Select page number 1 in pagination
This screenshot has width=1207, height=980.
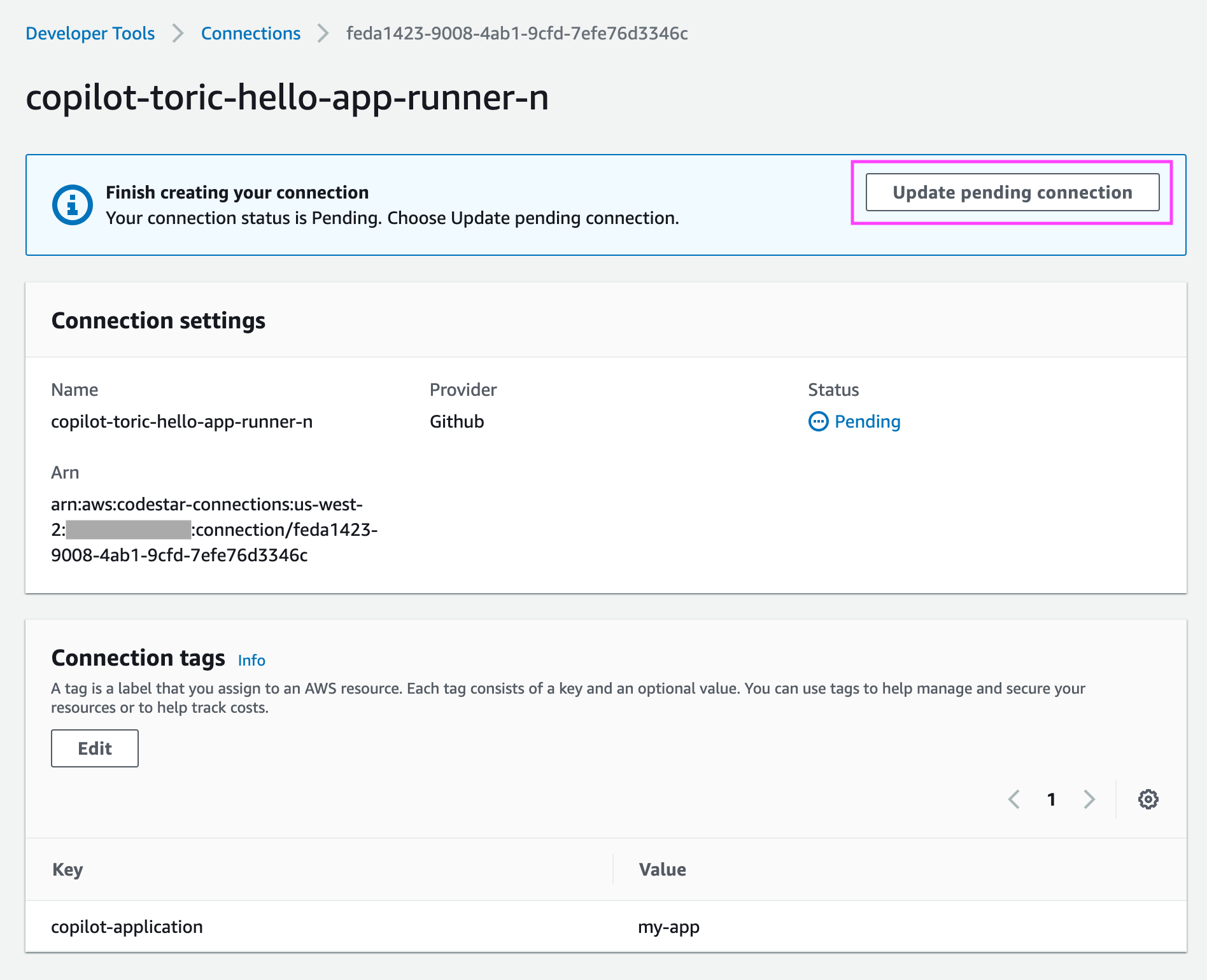click(1051, 799)
